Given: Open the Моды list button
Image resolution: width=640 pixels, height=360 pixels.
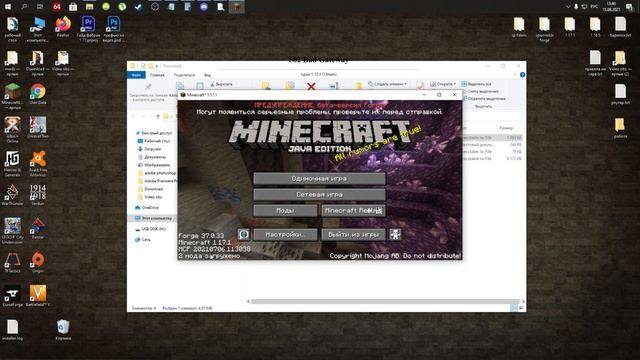Looking at the screenshot, I should point(285,211).
